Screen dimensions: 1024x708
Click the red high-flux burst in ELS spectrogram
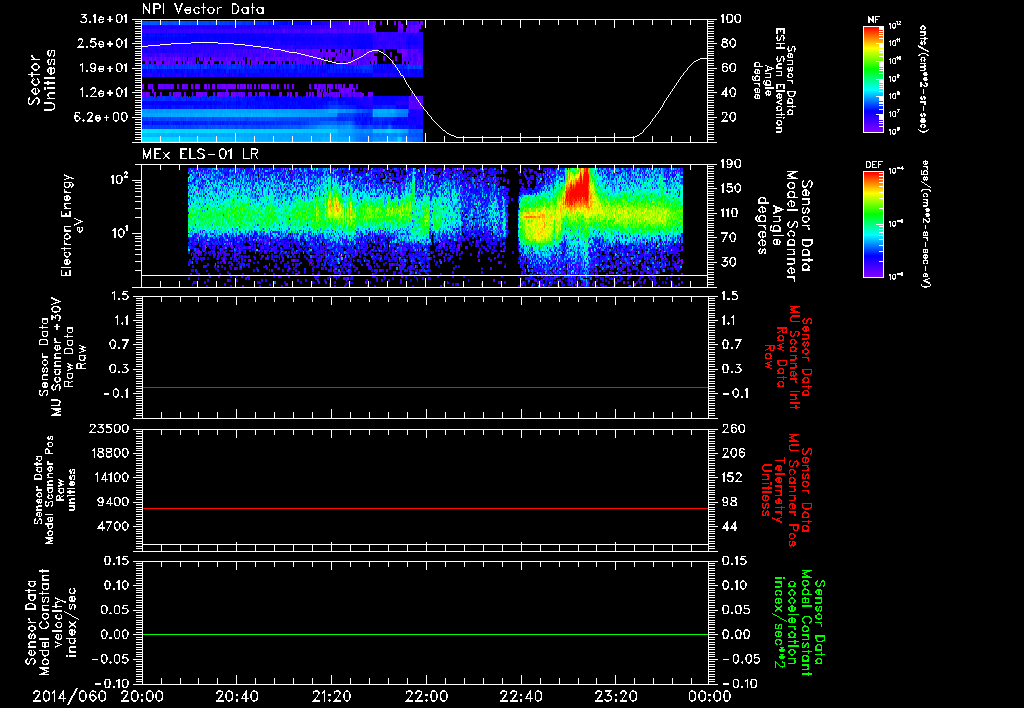pos(577,189)
